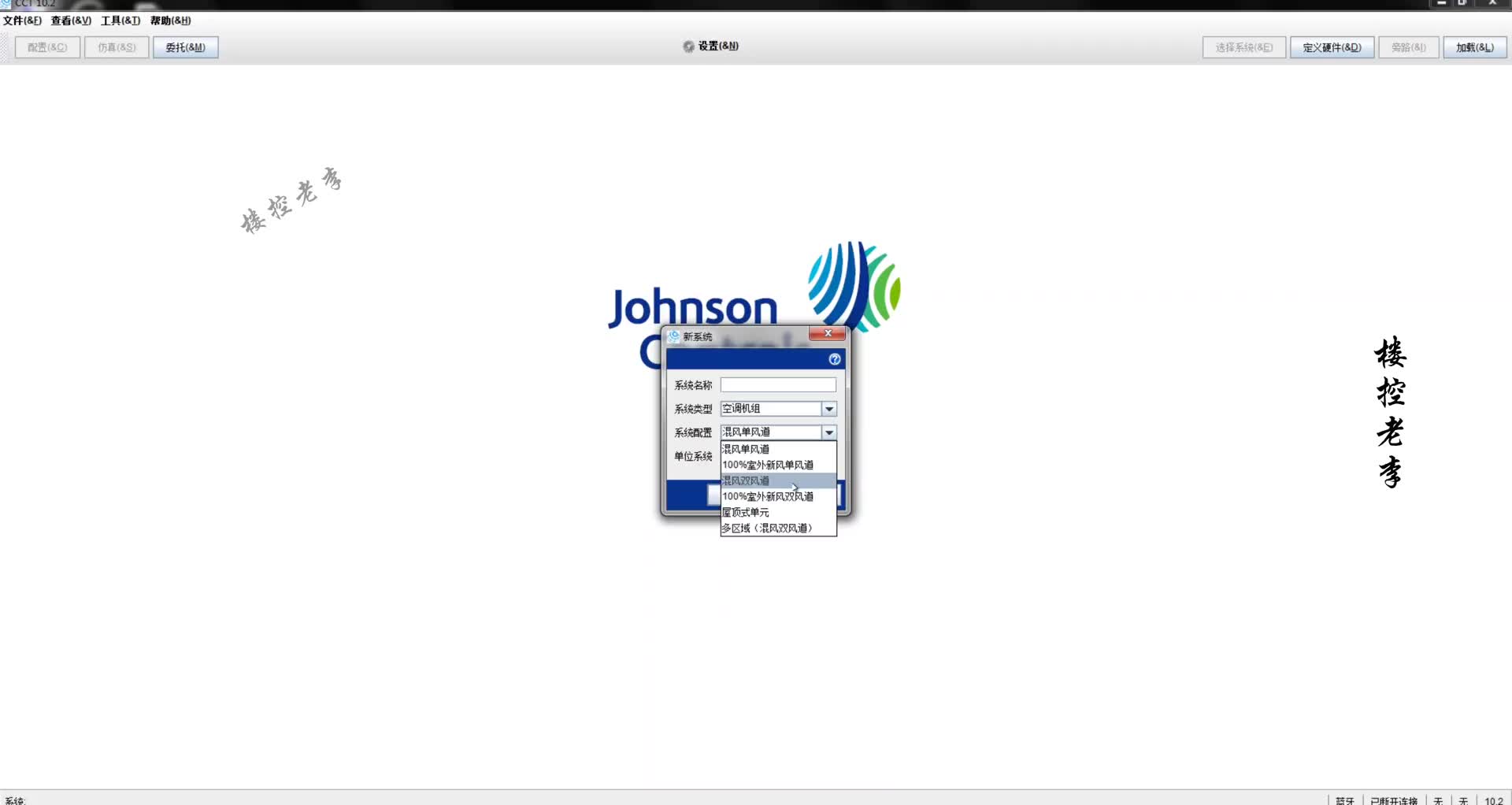Open the 文件 menu
The width and height of the screenshot is (1512, 805).
click(22, 20)
